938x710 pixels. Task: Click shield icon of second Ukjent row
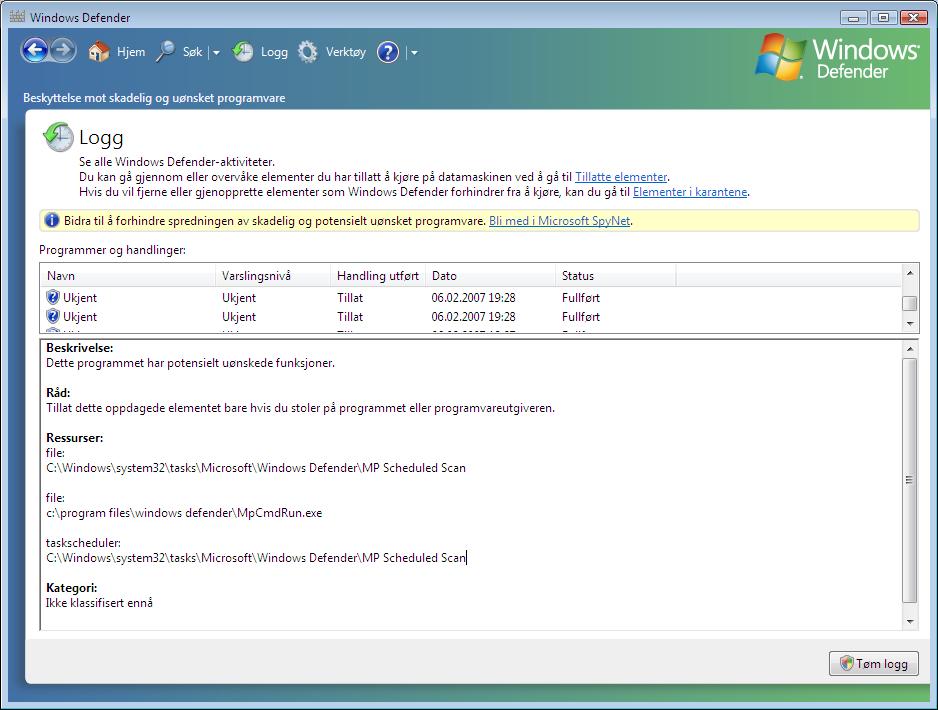(x=53, y=316)
